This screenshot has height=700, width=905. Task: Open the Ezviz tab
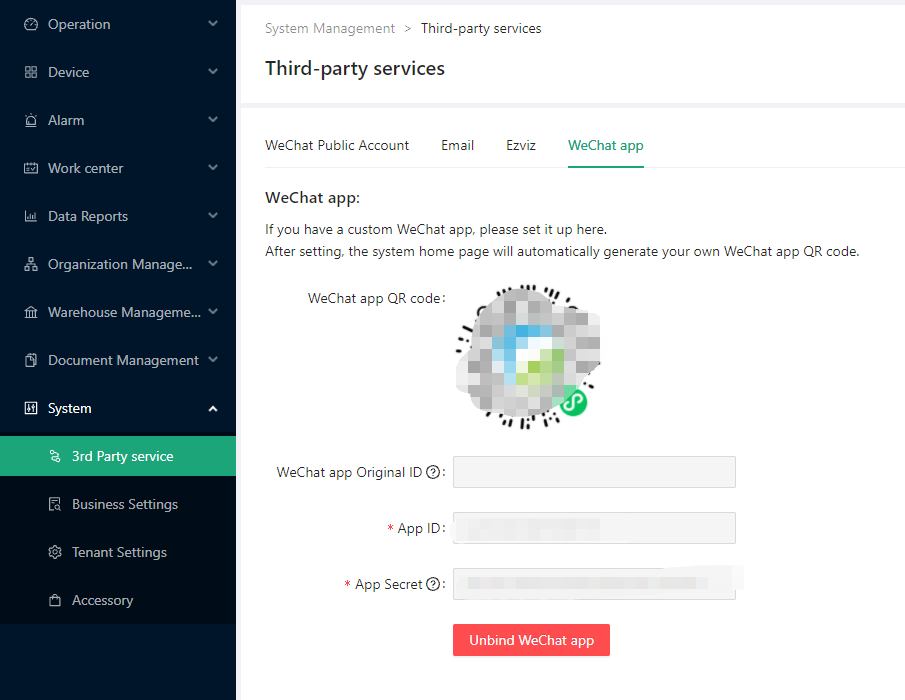point(521,145)
